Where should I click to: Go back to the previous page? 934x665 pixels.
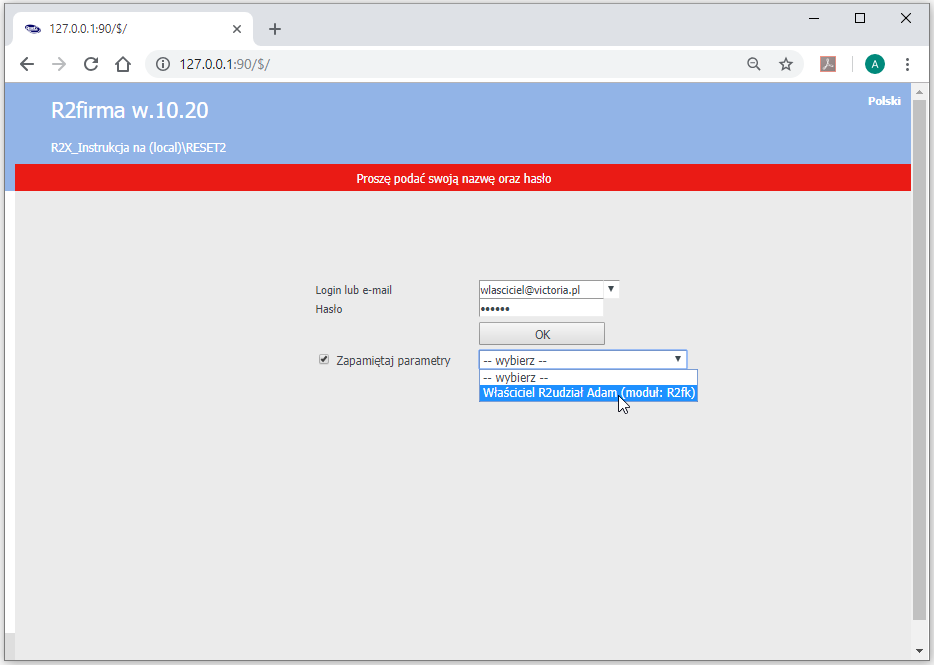click(27, 64)
